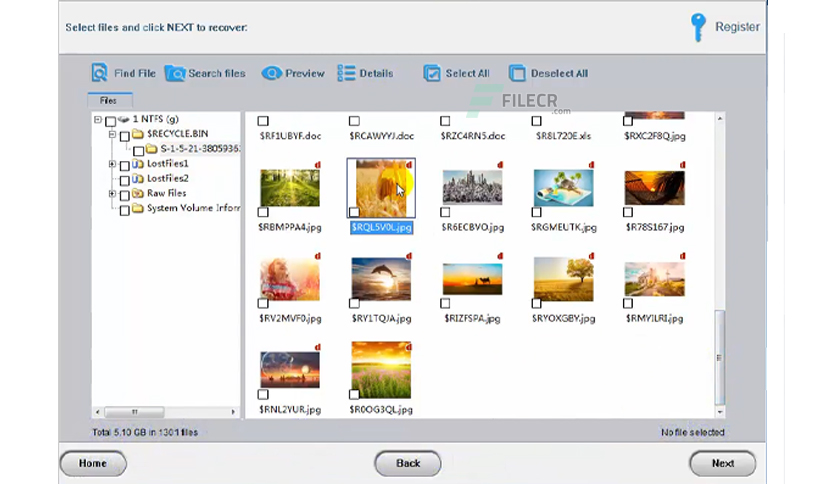
Task: Click the Search files toolbar label
Action: coord(217,73)
